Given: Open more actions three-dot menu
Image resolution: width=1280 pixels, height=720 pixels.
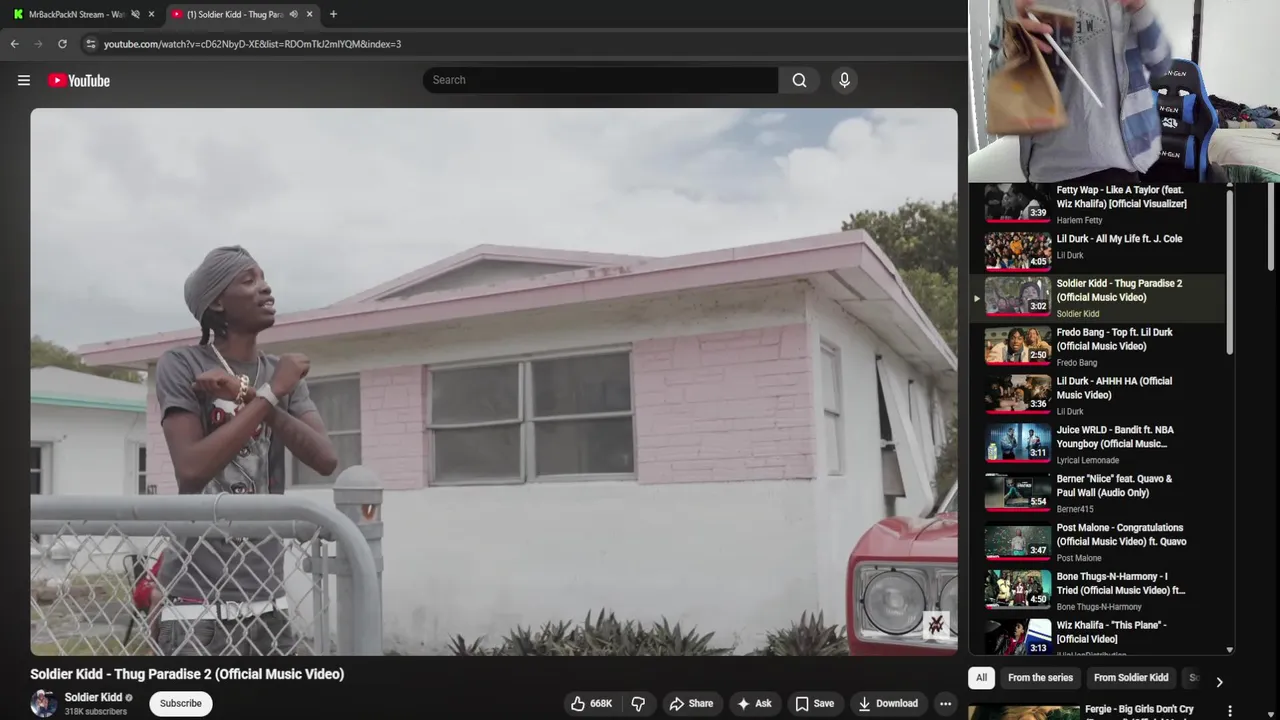Looking at the screenshot, I should 945,703.
